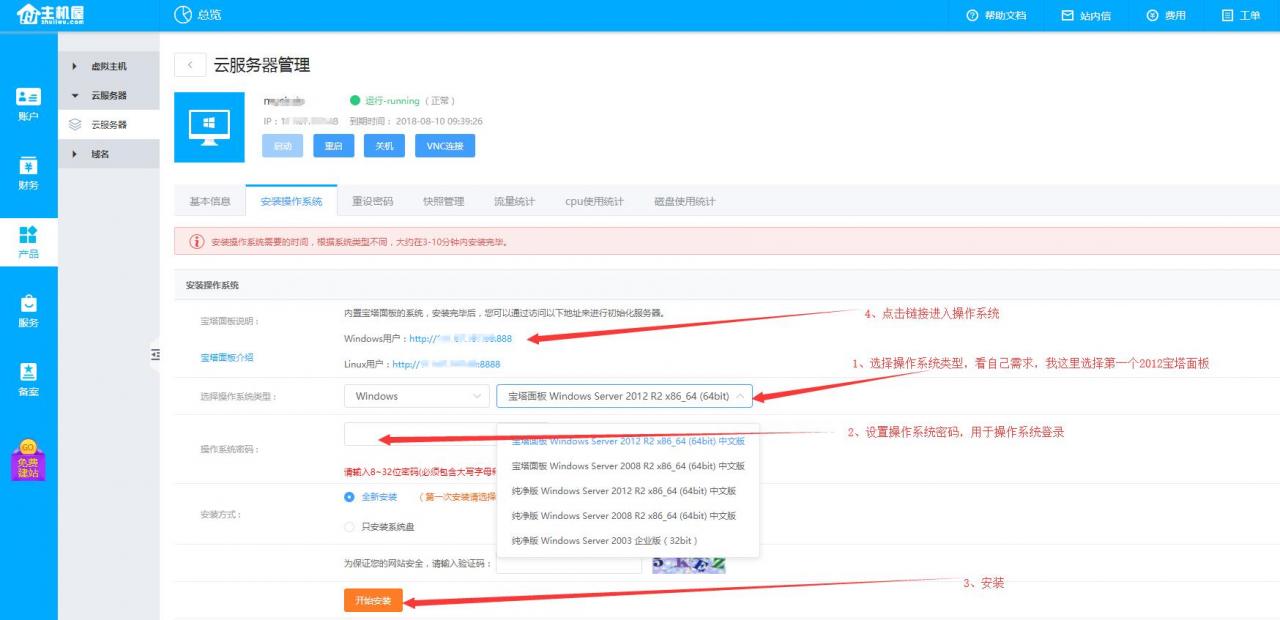Image resolution: width=1280 pixels, height=620 pixels.
Task: Switch to the 重设密码 tab
Action: click(372, 201)
